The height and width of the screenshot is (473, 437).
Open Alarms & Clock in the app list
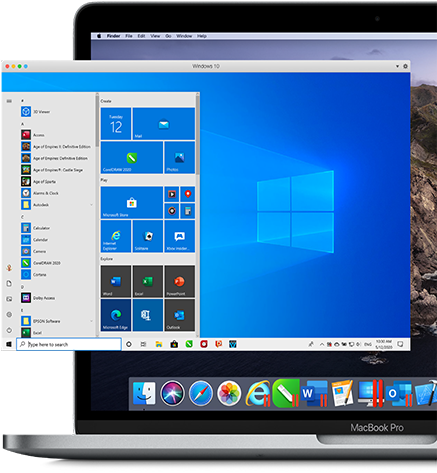coord(40,193)
